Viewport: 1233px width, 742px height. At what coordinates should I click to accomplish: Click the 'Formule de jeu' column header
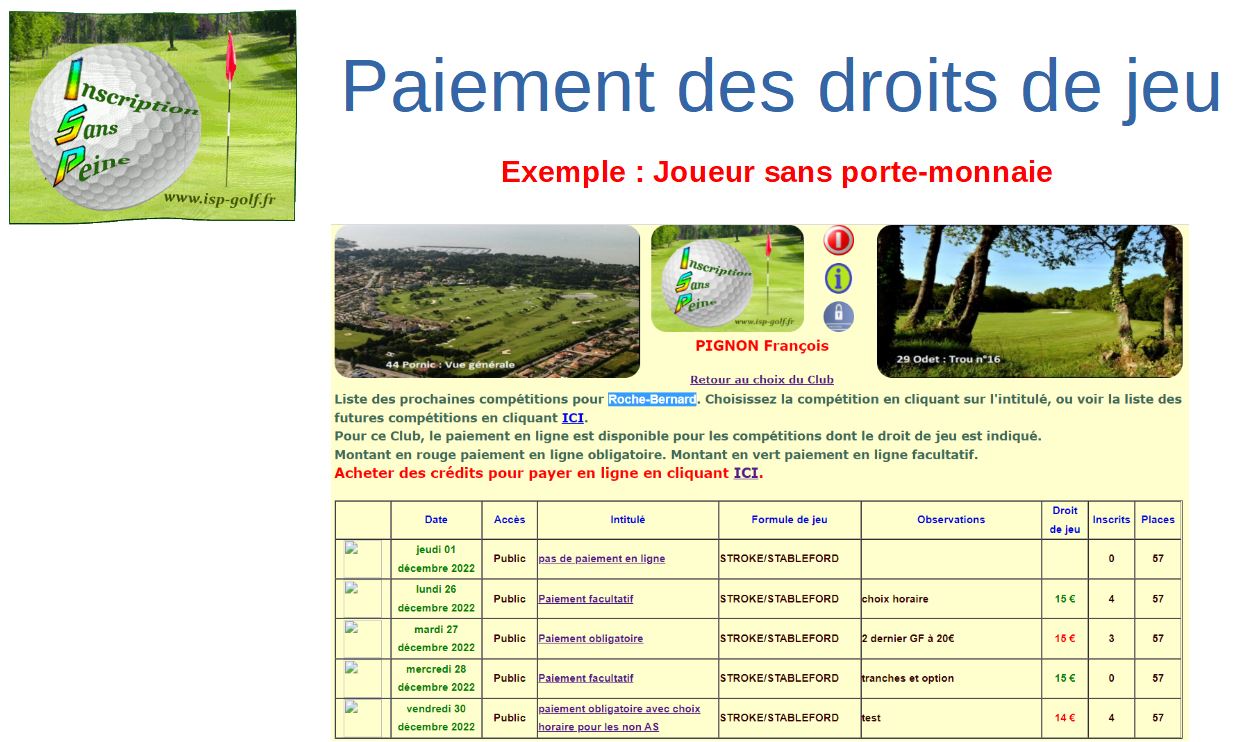[x=790, y=520]
